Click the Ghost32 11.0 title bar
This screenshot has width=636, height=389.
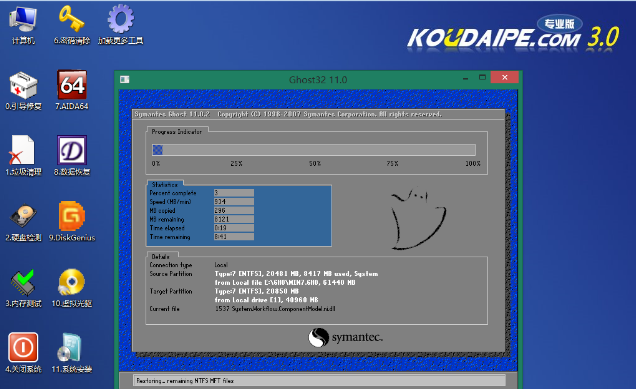(x=318, y=80)
